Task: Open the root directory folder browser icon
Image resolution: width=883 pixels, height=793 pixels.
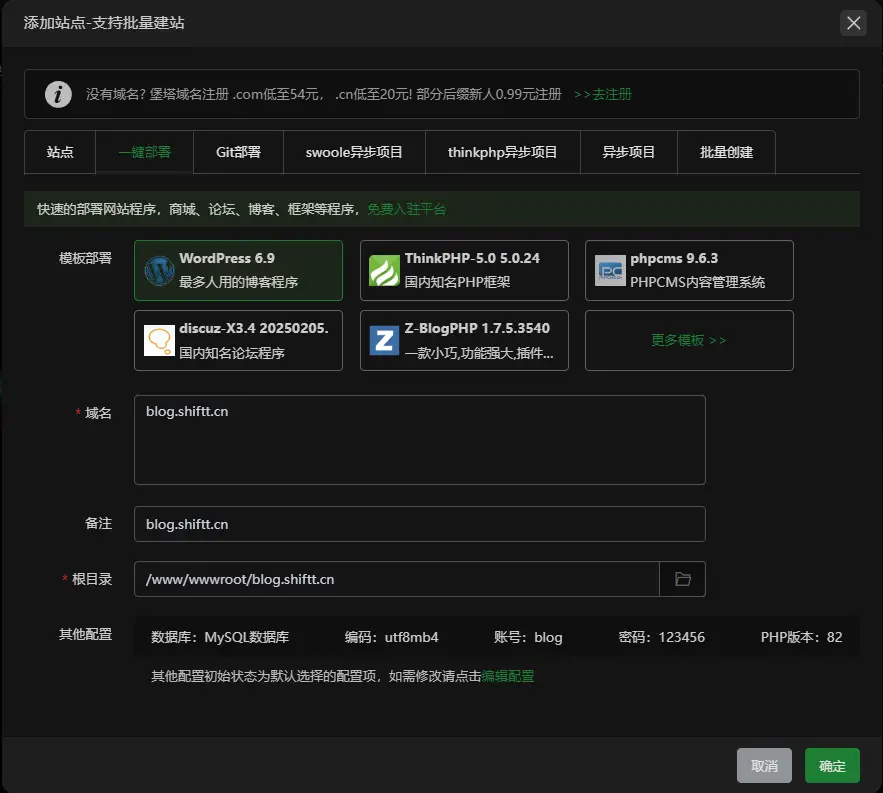Action: pyautogui.click(x=683, y=579)
